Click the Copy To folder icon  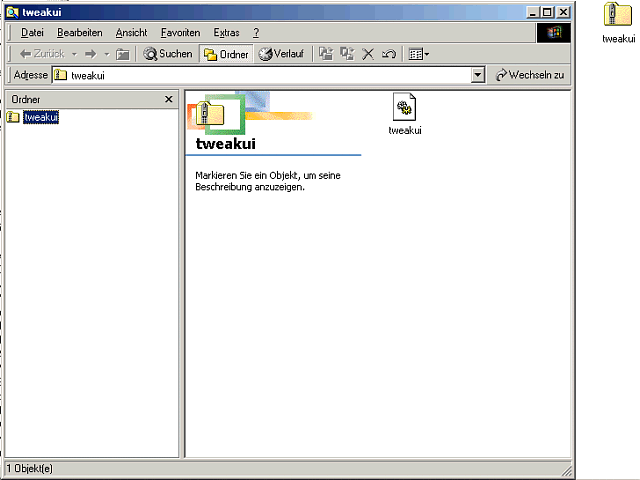[x=347, y=54]
